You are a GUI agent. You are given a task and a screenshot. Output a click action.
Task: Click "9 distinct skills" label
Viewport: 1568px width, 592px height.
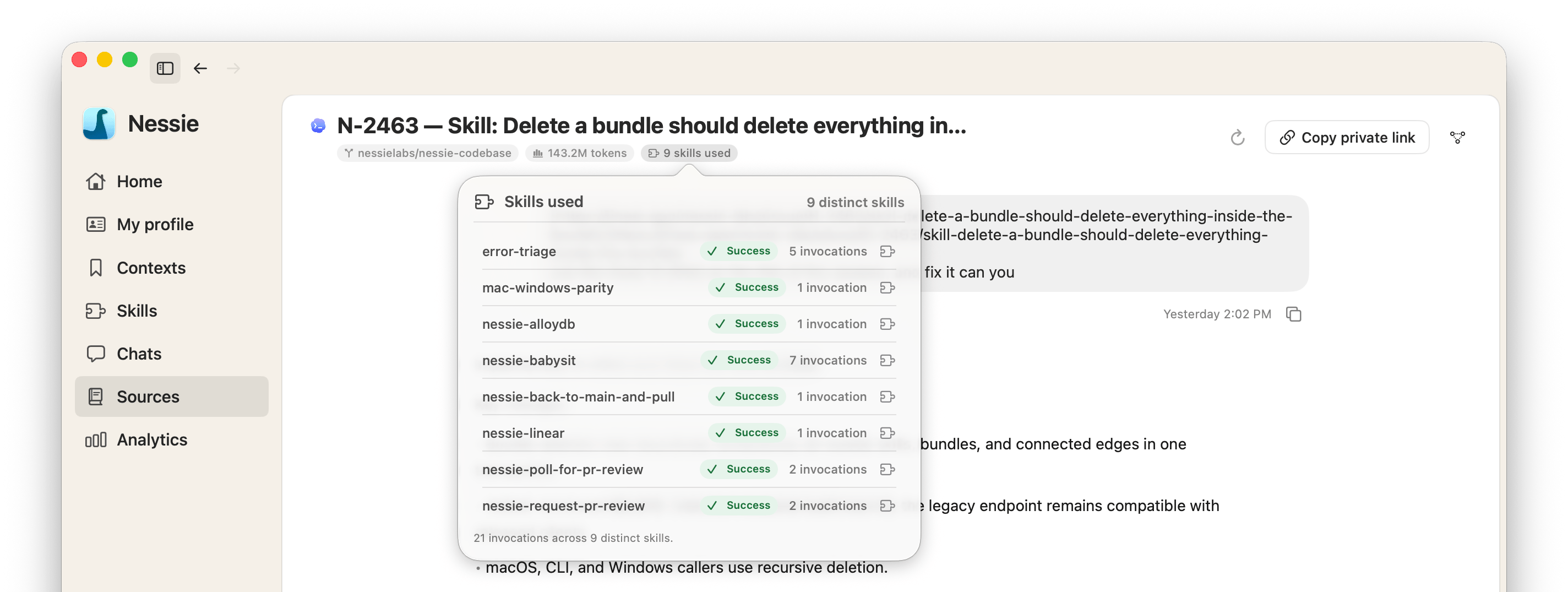point(855,202)
